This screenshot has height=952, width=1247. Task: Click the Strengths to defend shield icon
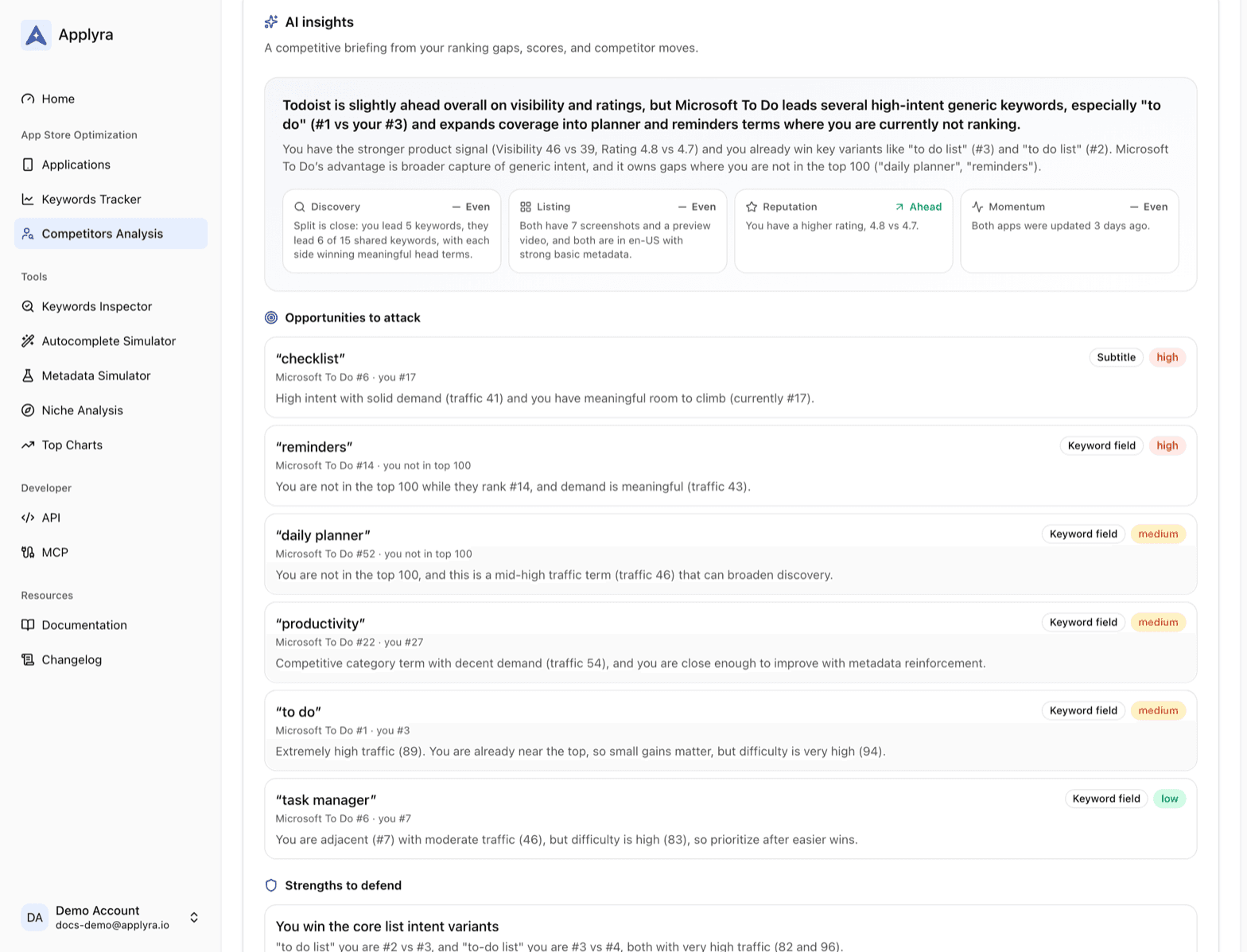[271, 885]
